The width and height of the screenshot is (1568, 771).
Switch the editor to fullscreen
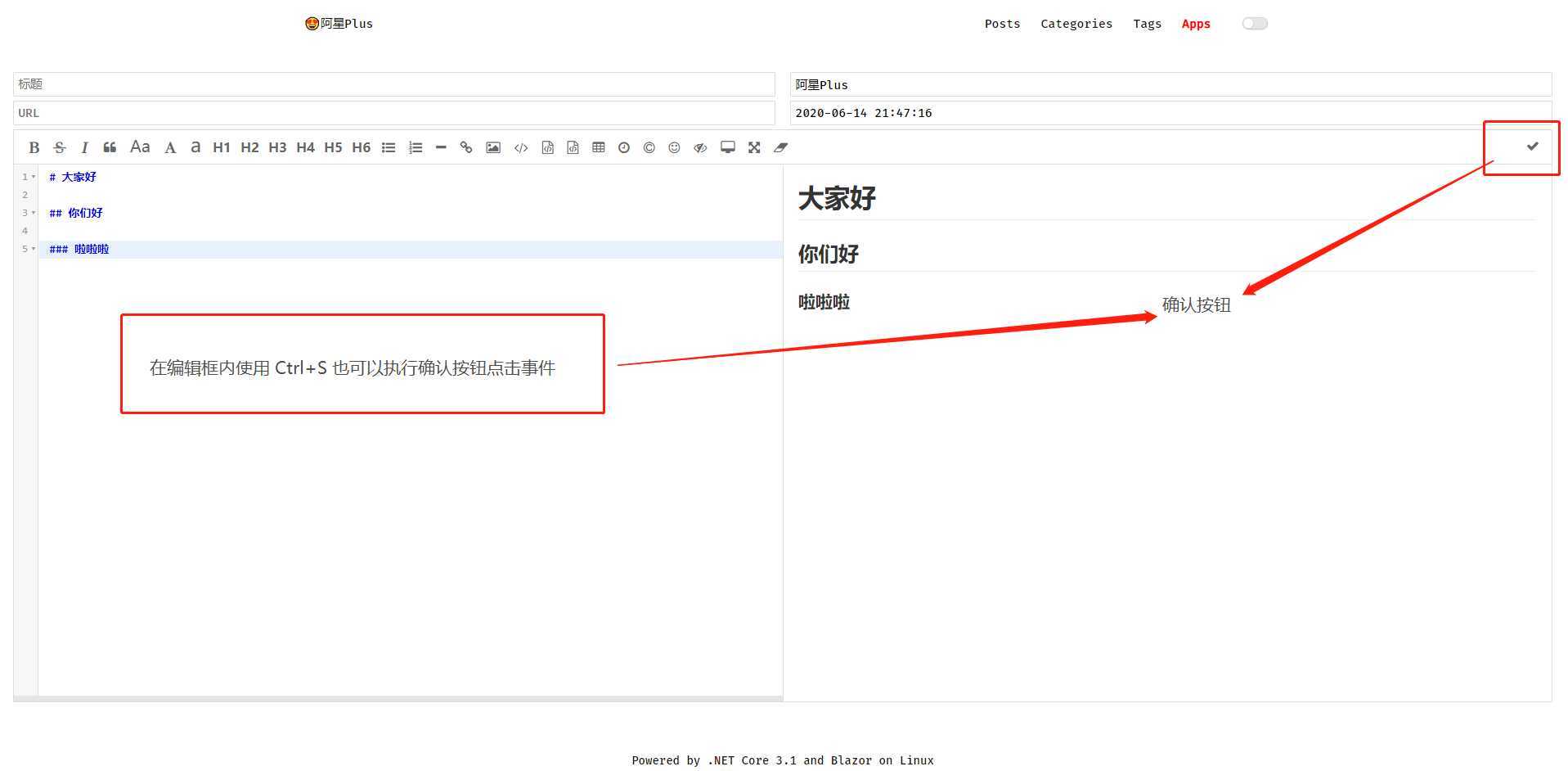(754, 147)
